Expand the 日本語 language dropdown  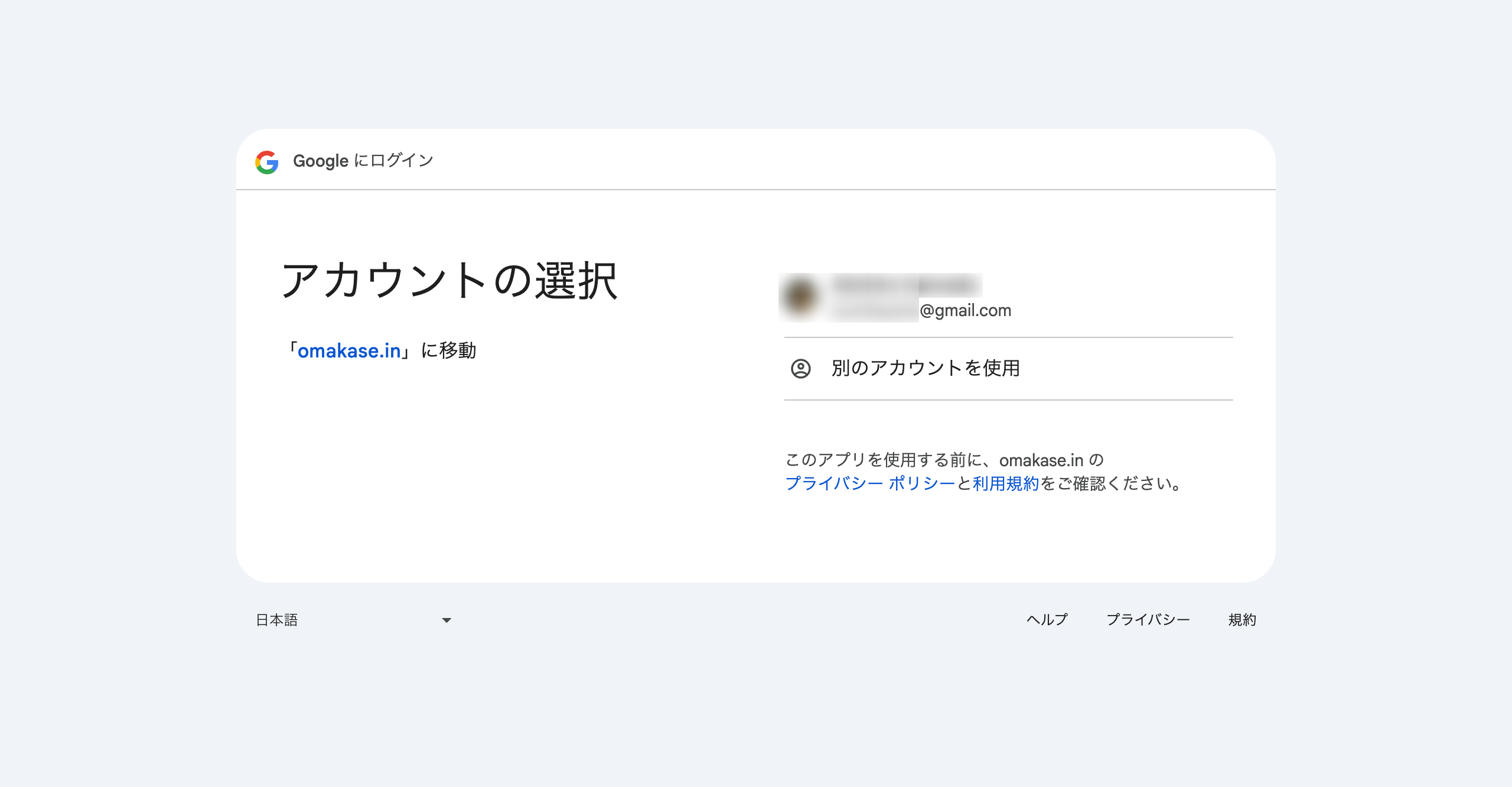[354, 620]
